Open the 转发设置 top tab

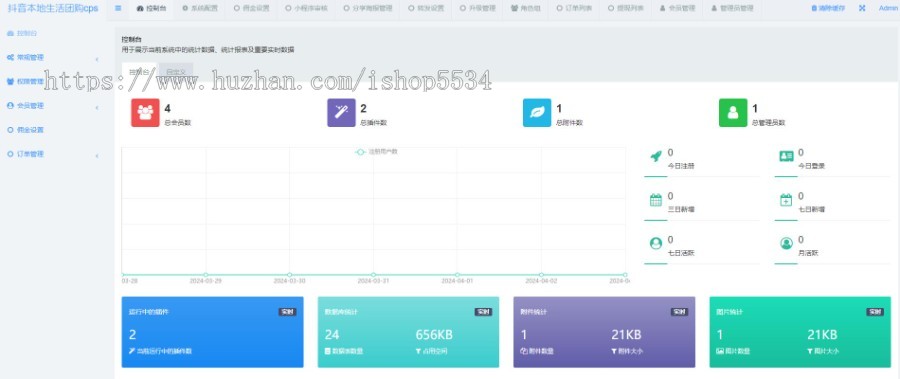point(426,9)
